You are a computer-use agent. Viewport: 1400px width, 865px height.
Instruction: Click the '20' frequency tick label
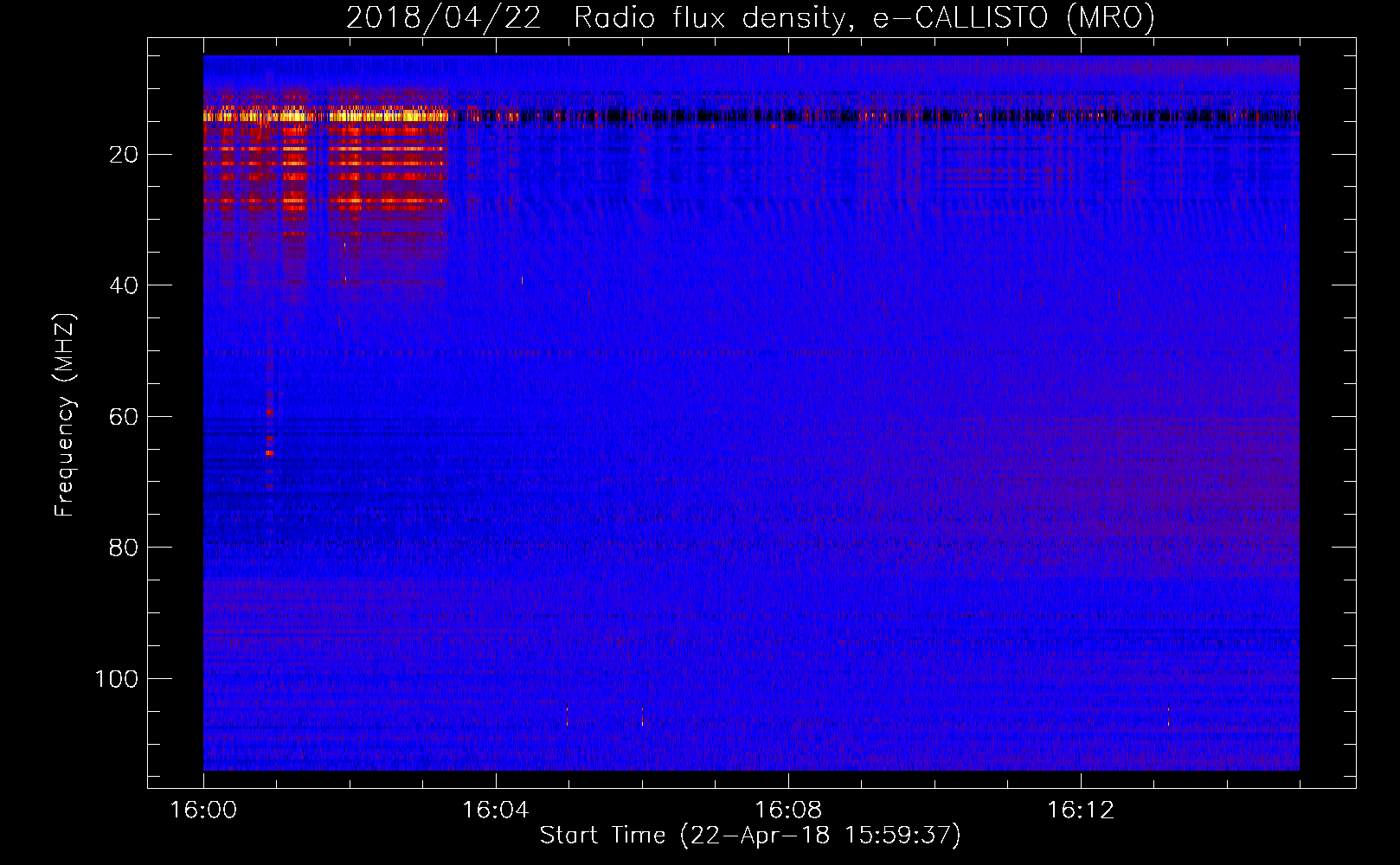[124, 155]
